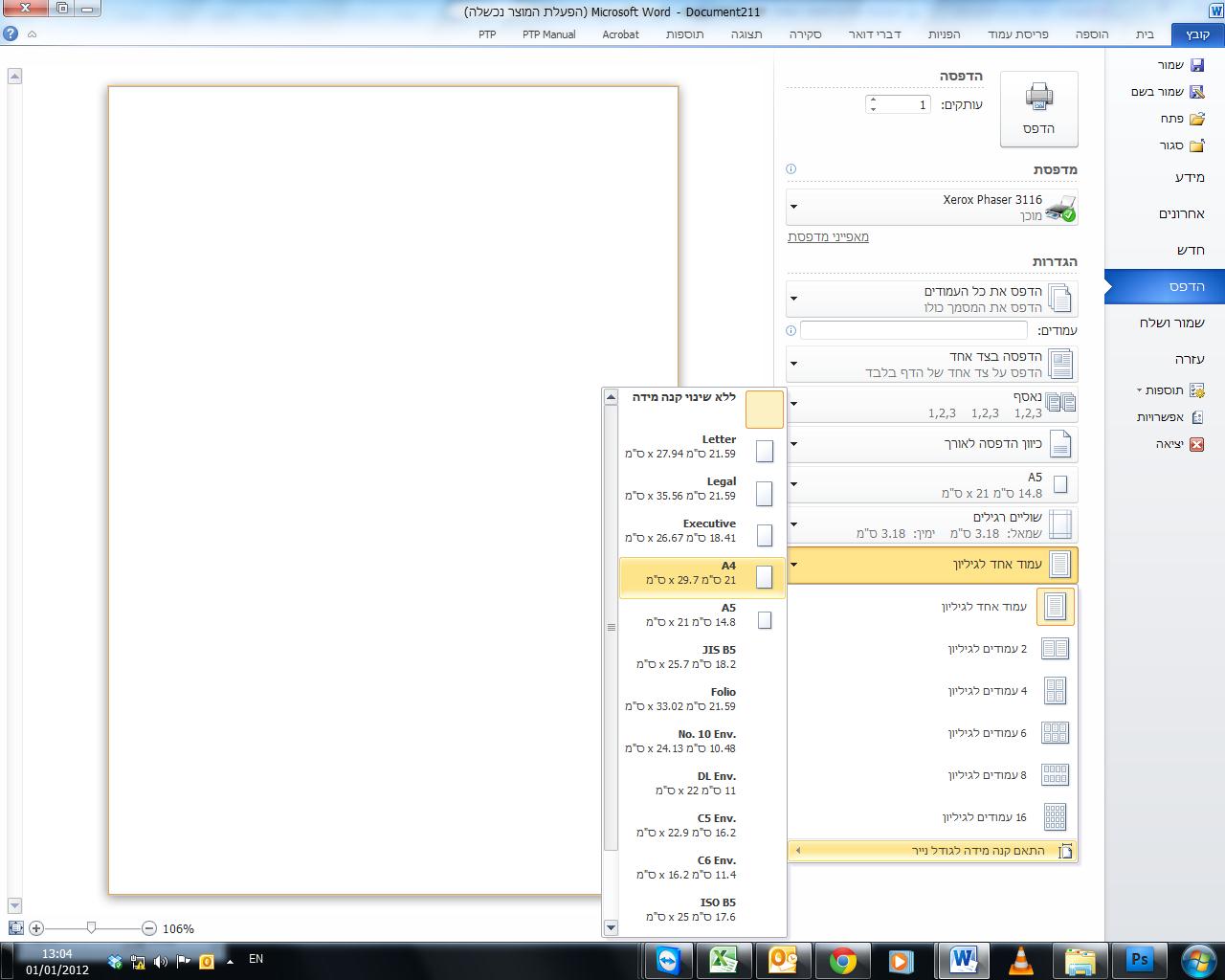The width and height of the screenshot is (1225, 980).
Task: Open אפשרויות (Options) in backstage
Action: coord(1169,417)
